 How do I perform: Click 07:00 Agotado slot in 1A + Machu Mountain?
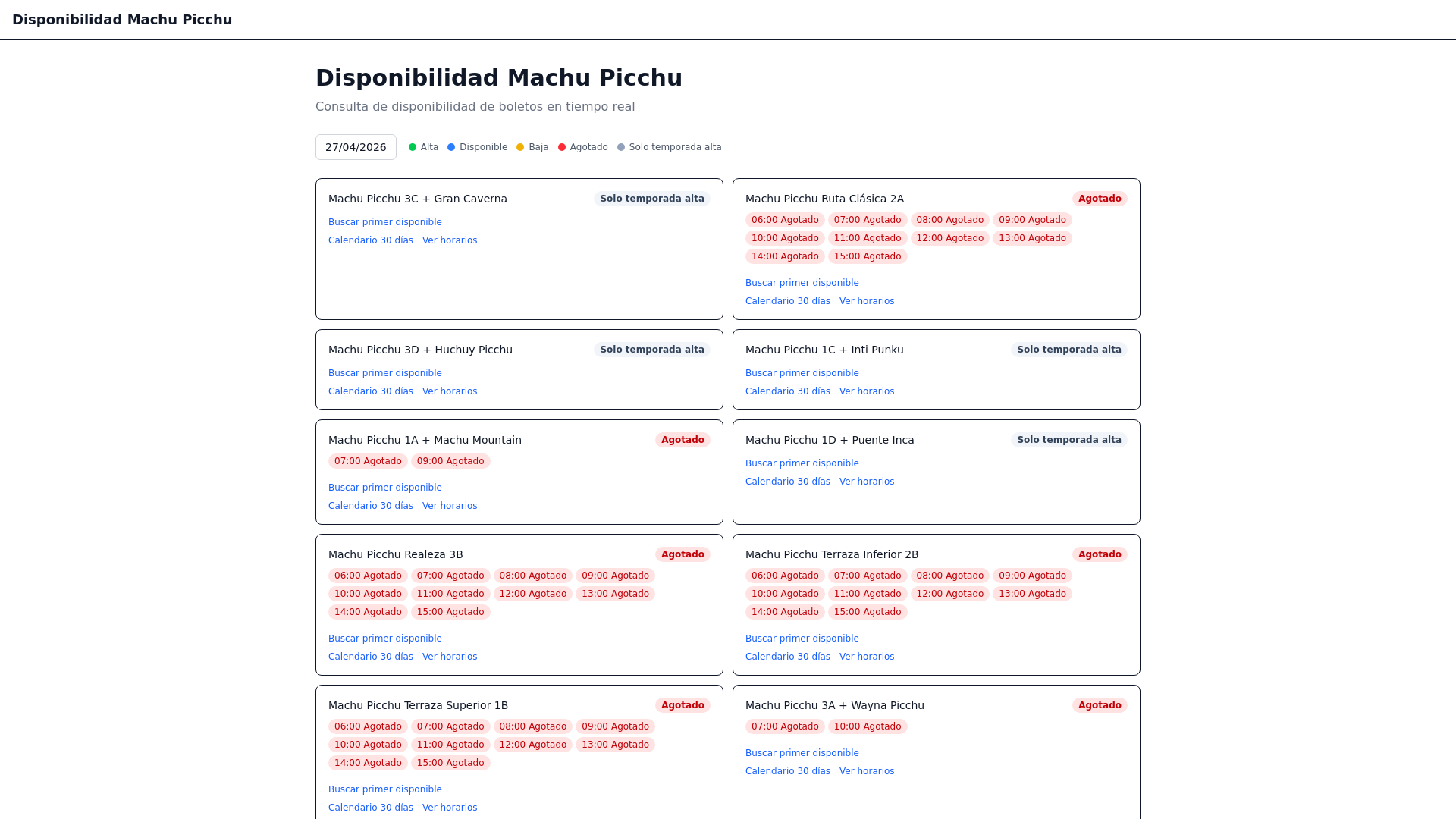[368, 461]
